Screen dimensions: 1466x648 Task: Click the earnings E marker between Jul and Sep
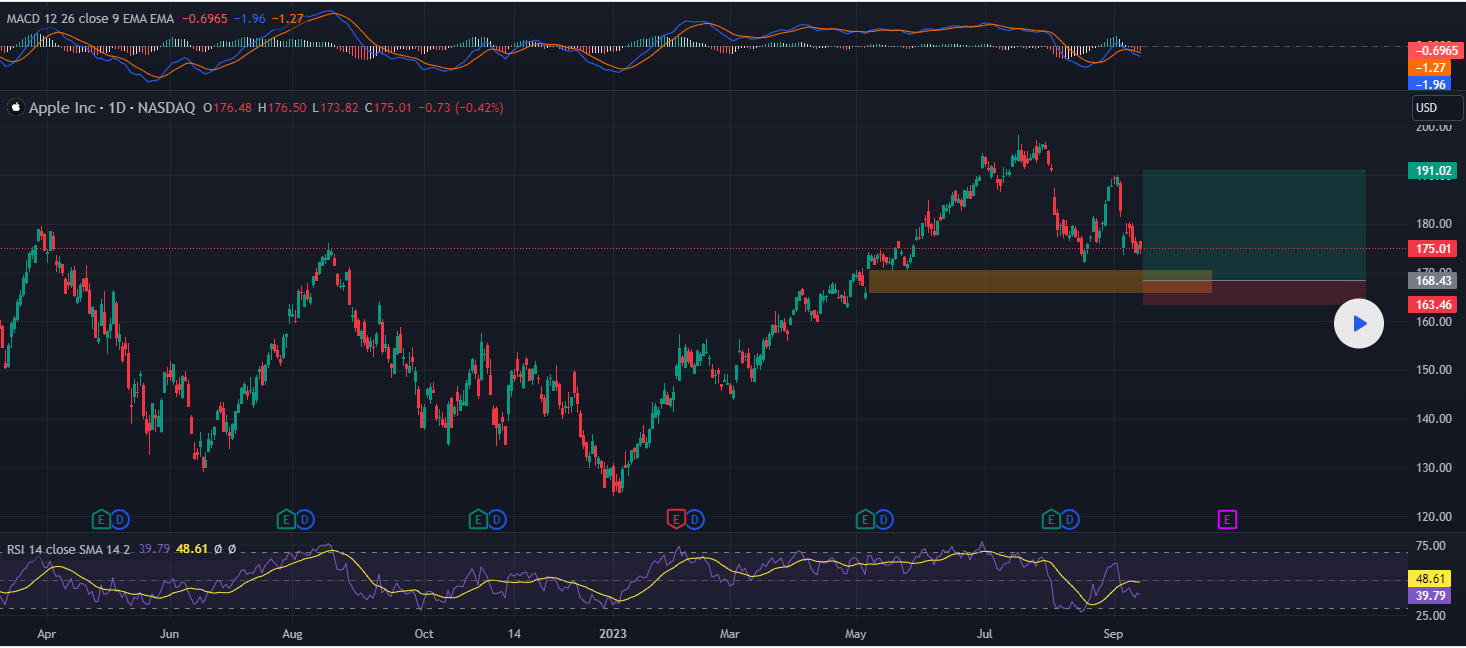(x=1051, y=519)
